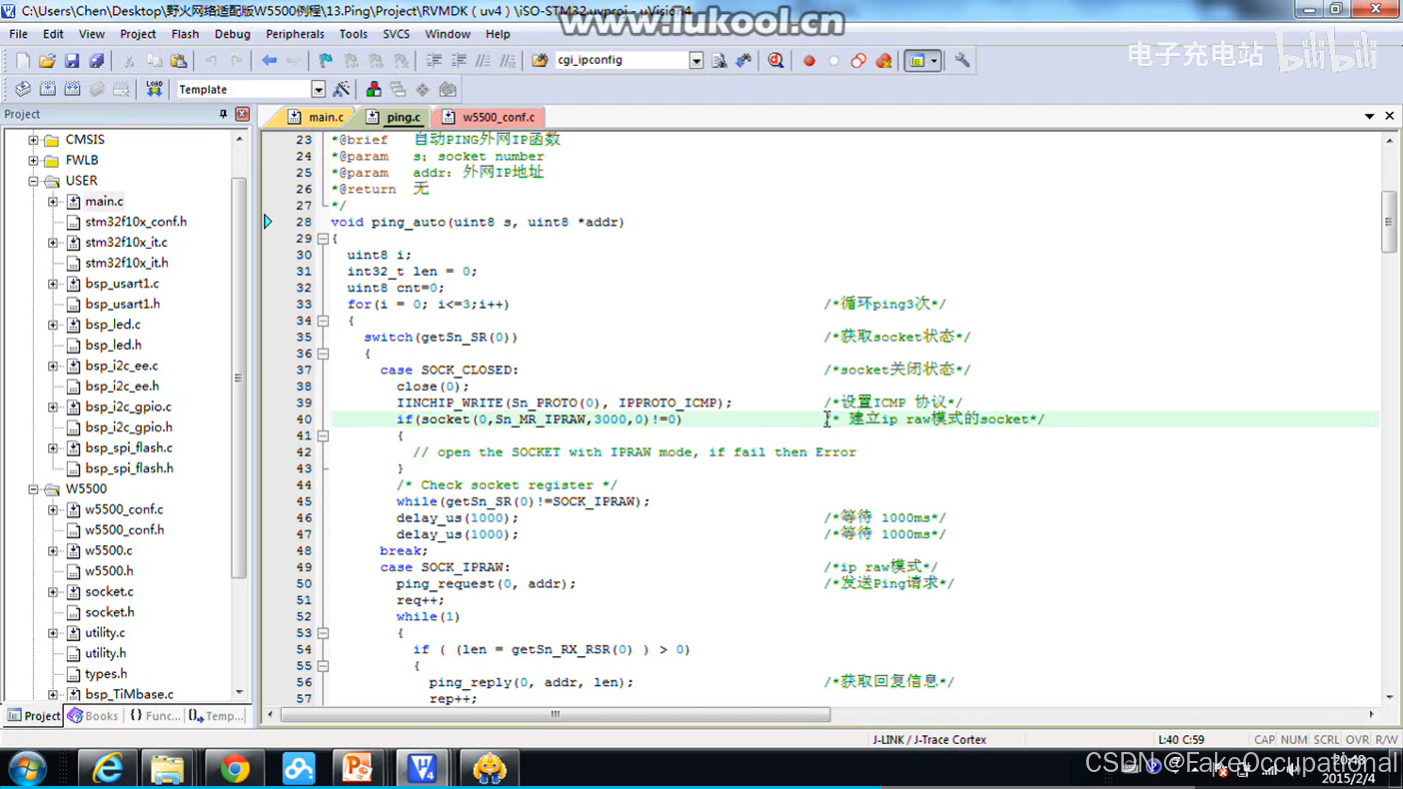Collapse the W5500 group folder
This screenshot has height=789, width=1403.
tap(33, 489)
